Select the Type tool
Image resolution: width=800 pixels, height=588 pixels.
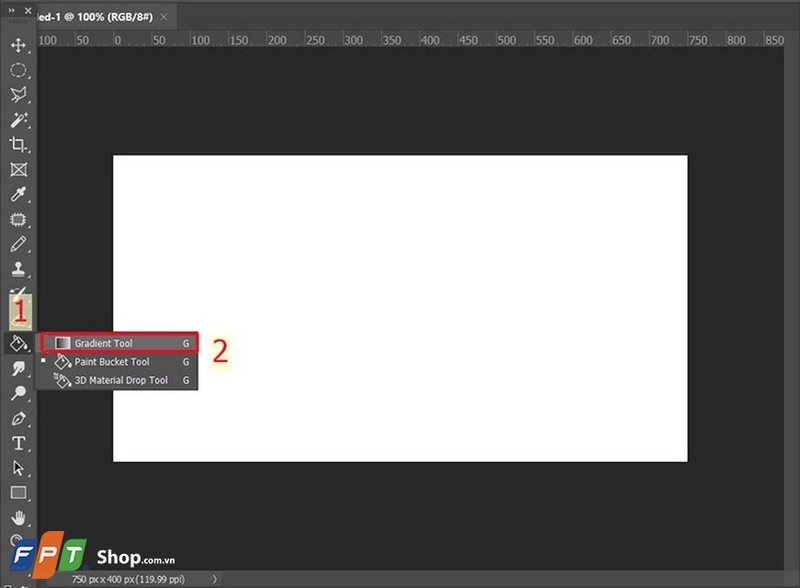tap(18, 443)
